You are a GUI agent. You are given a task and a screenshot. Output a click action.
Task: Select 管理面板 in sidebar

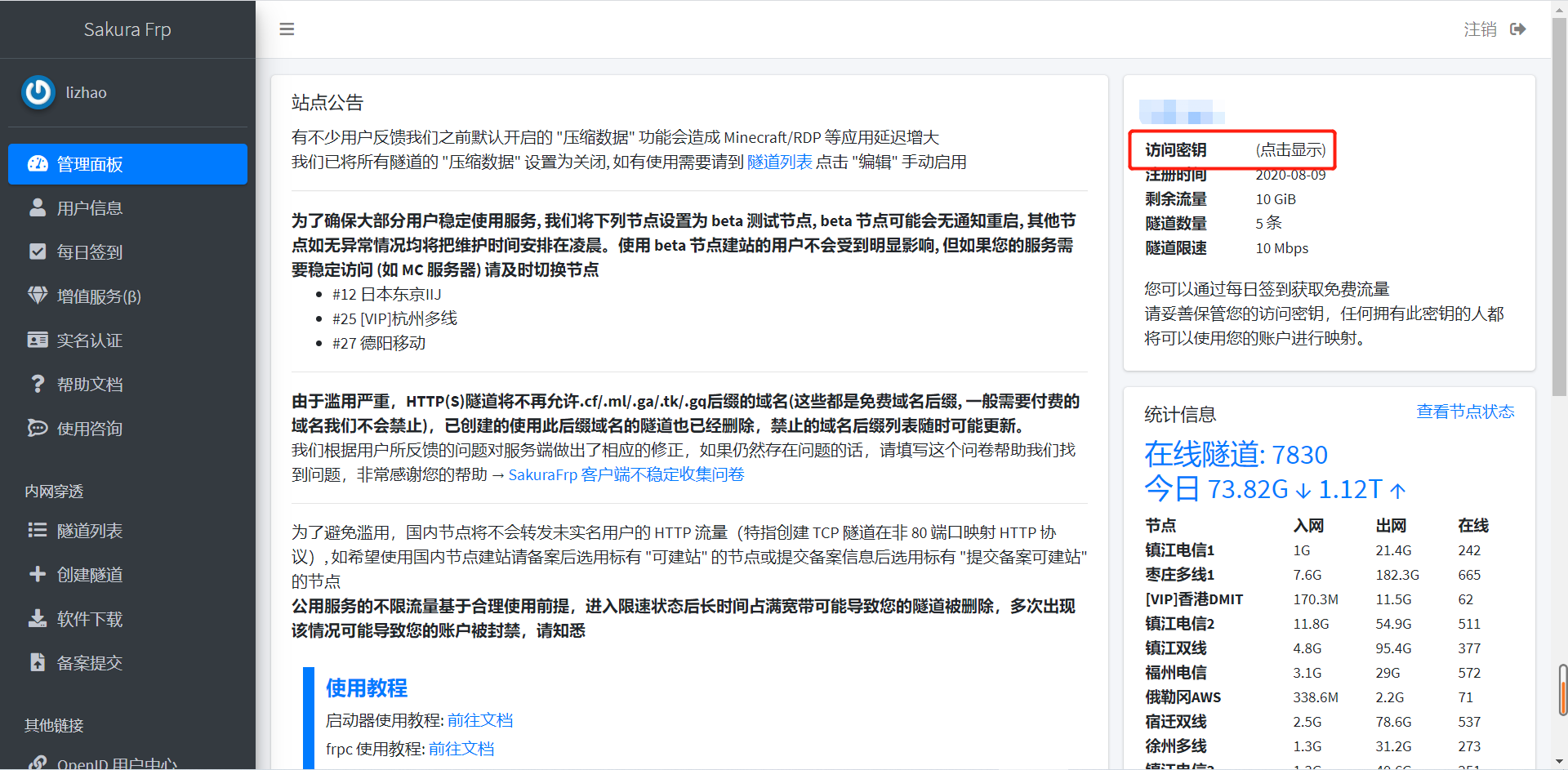click(x=127, y=164)
